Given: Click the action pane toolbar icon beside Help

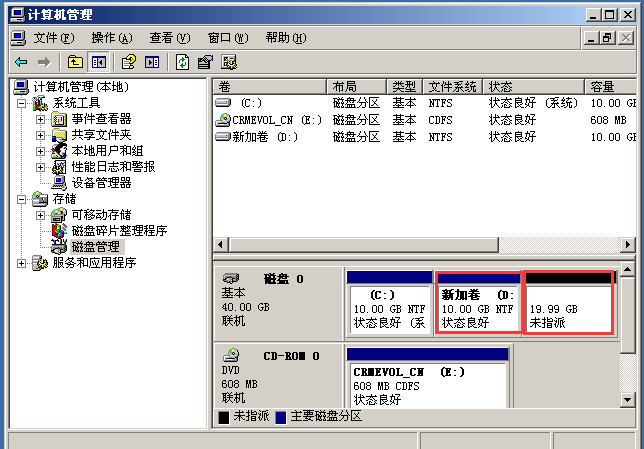Looking at the screenshot, I should (152, 62).
